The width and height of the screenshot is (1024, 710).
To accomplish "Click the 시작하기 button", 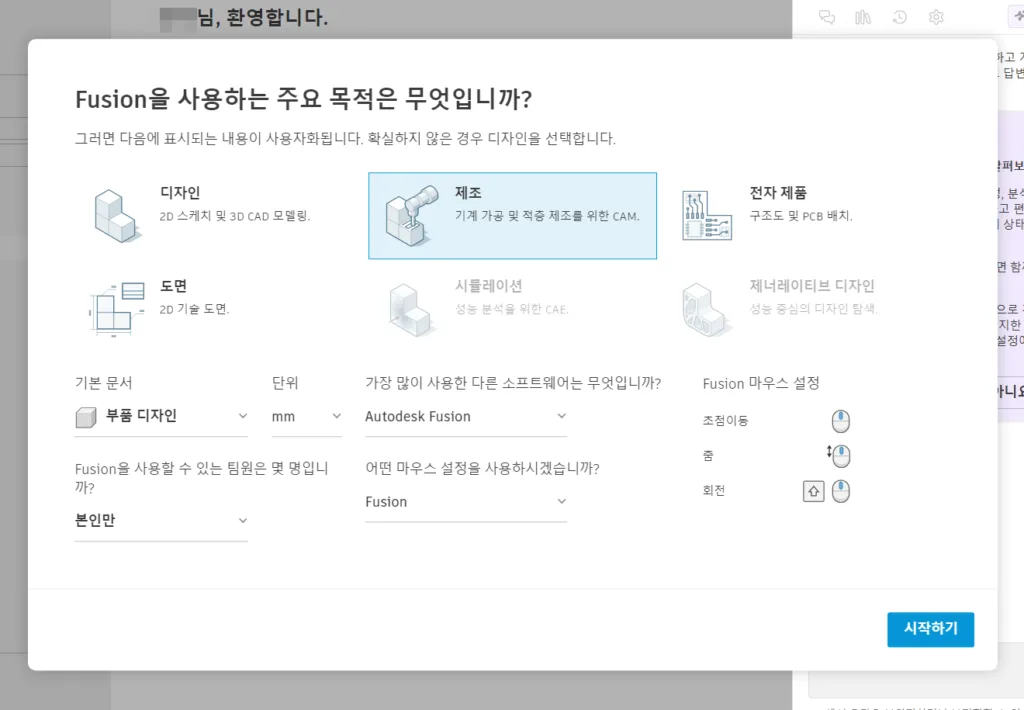I will (x=930, y=629).
